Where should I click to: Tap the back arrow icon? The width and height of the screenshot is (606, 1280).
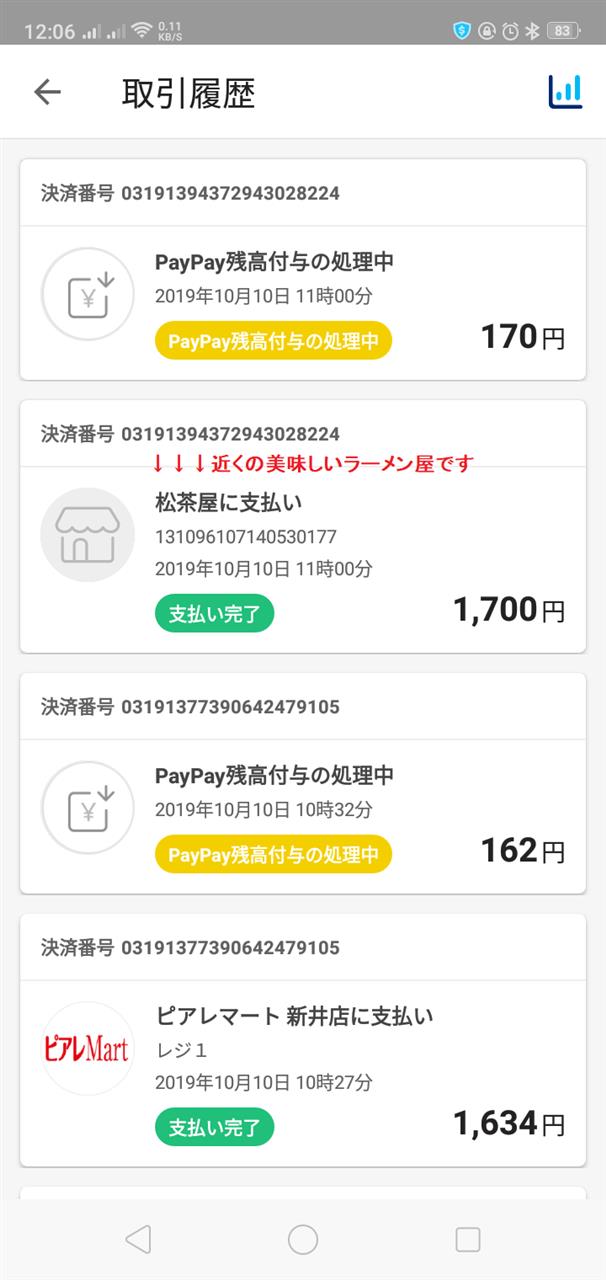47,92
